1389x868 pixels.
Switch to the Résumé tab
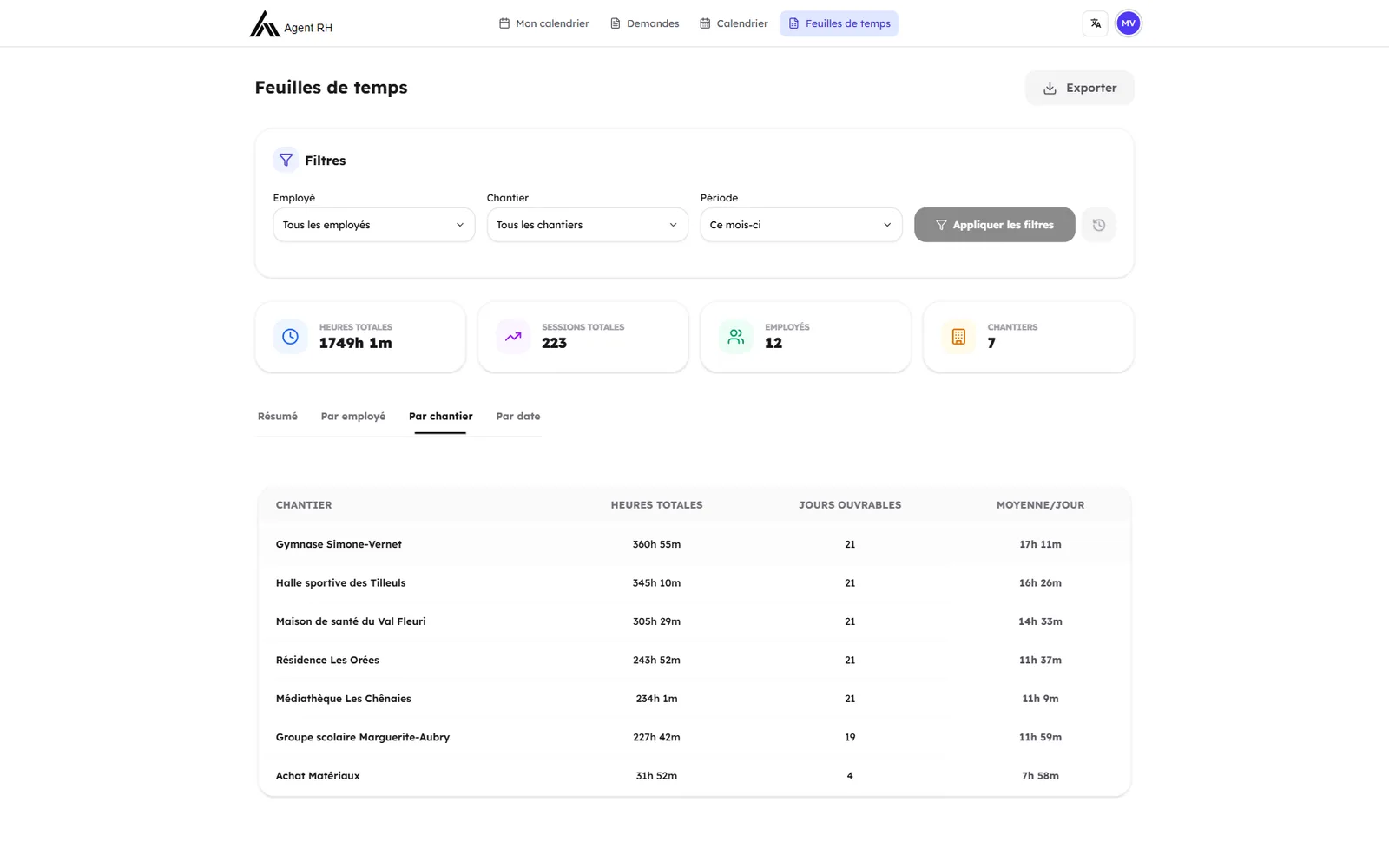coord(278,417)
